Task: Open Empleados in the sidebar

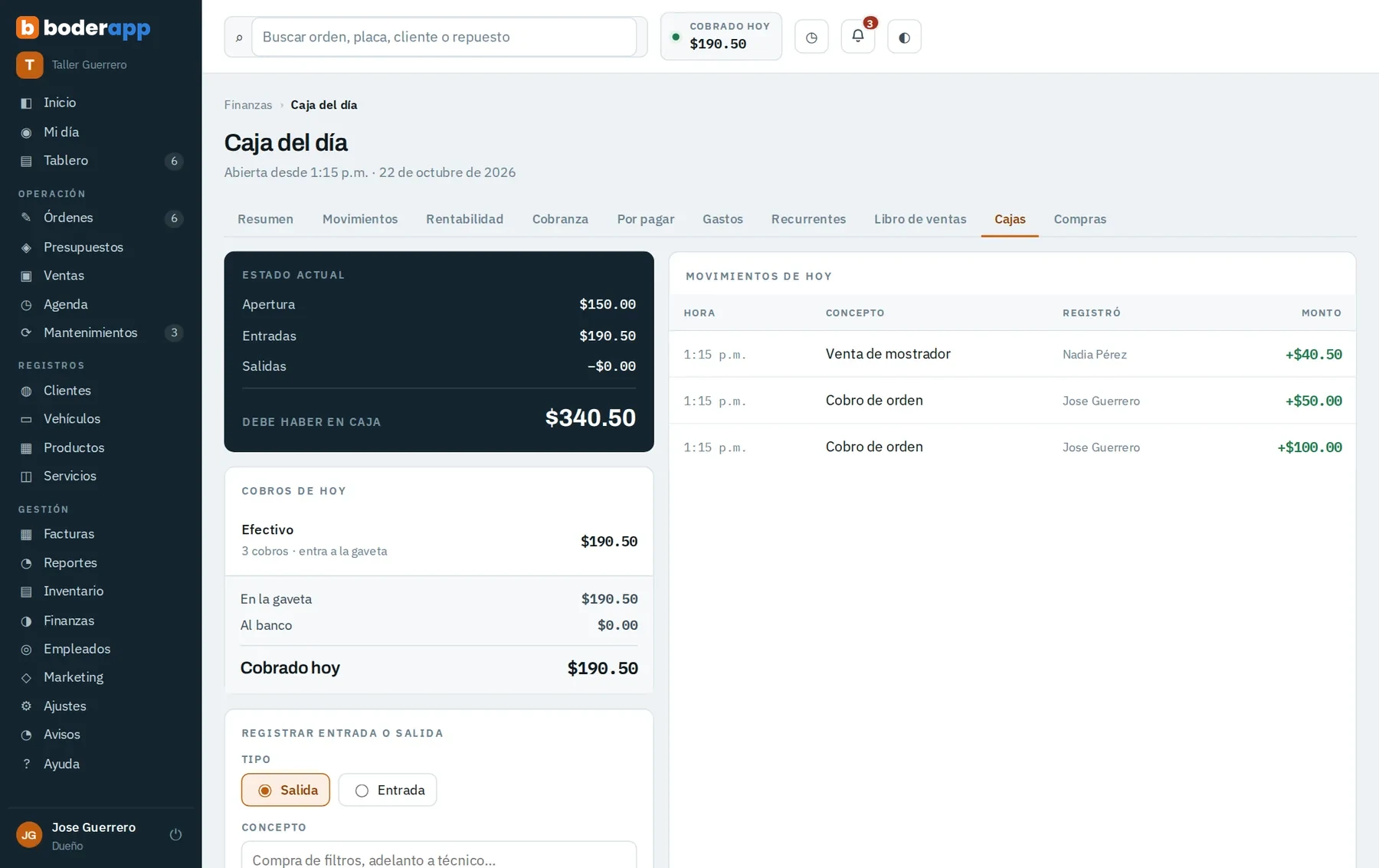Action: click(x=101, y=649)
